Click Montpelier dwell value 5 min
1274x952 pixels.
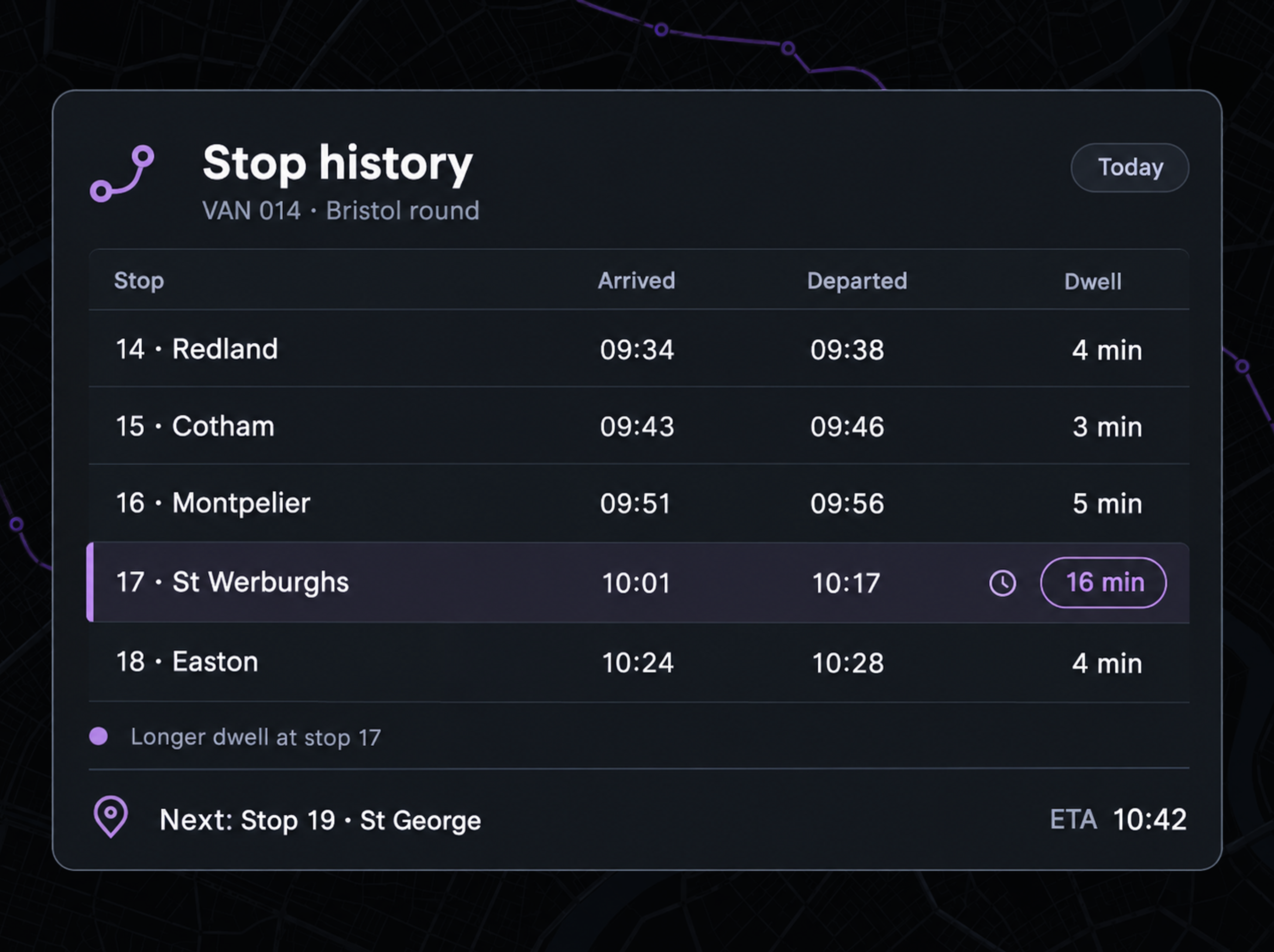click(1107, 504)
